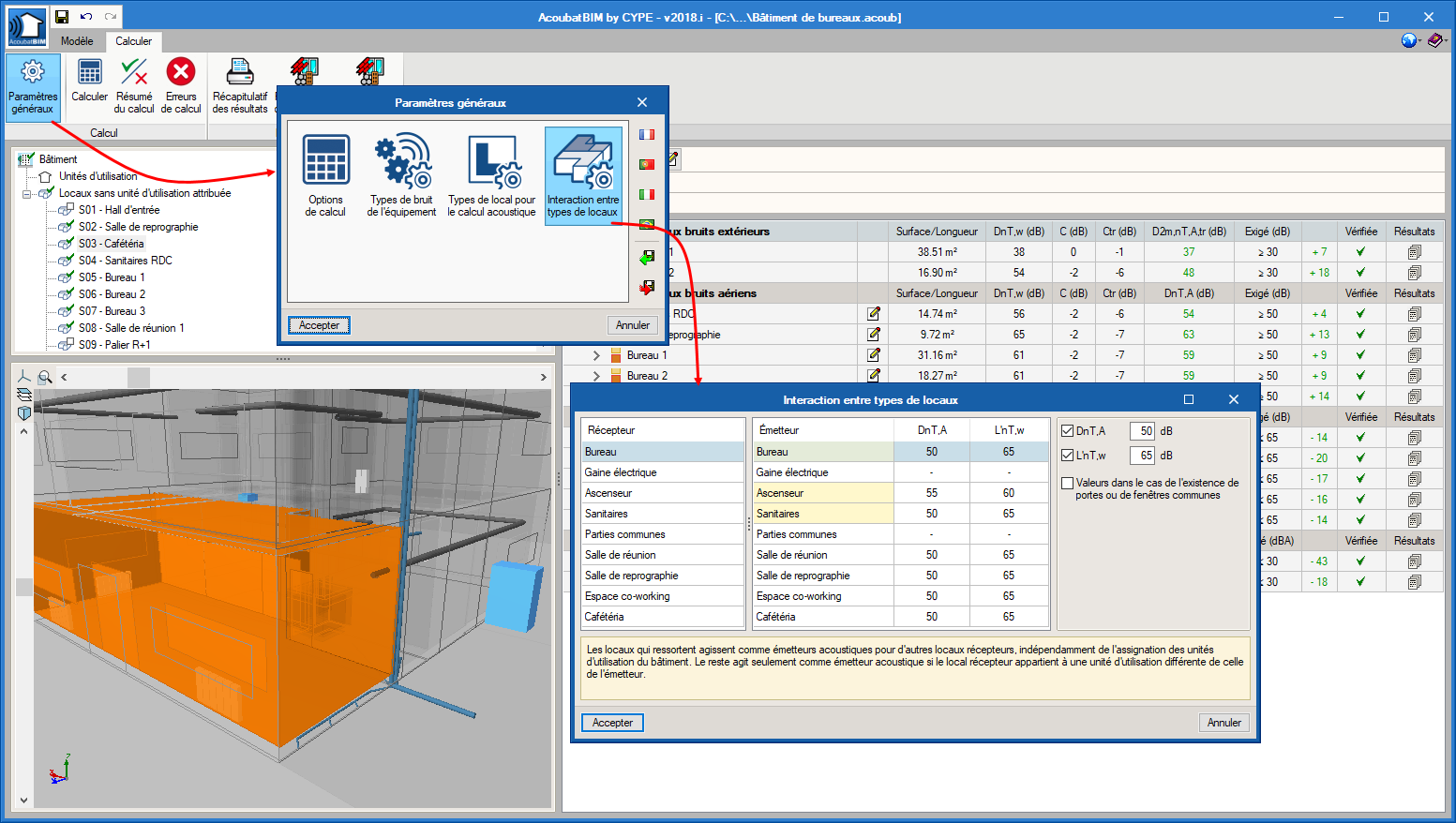Select the Bâtiment root node

(58, 159)
